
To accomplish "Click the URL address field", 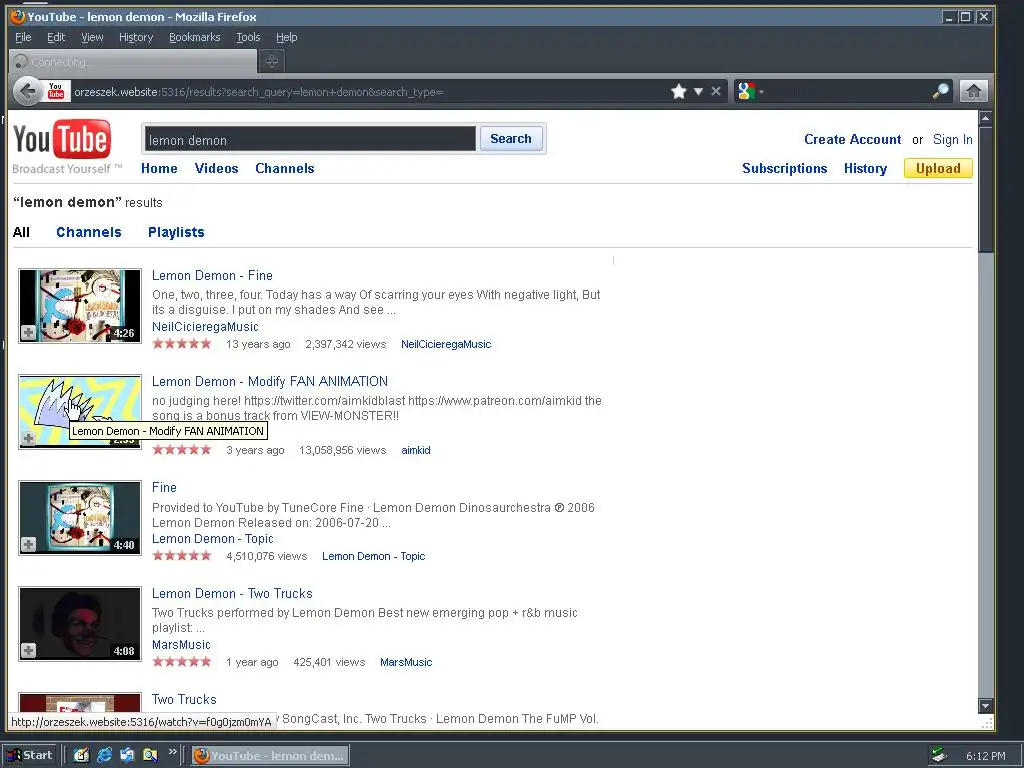I will coord(369,91).
